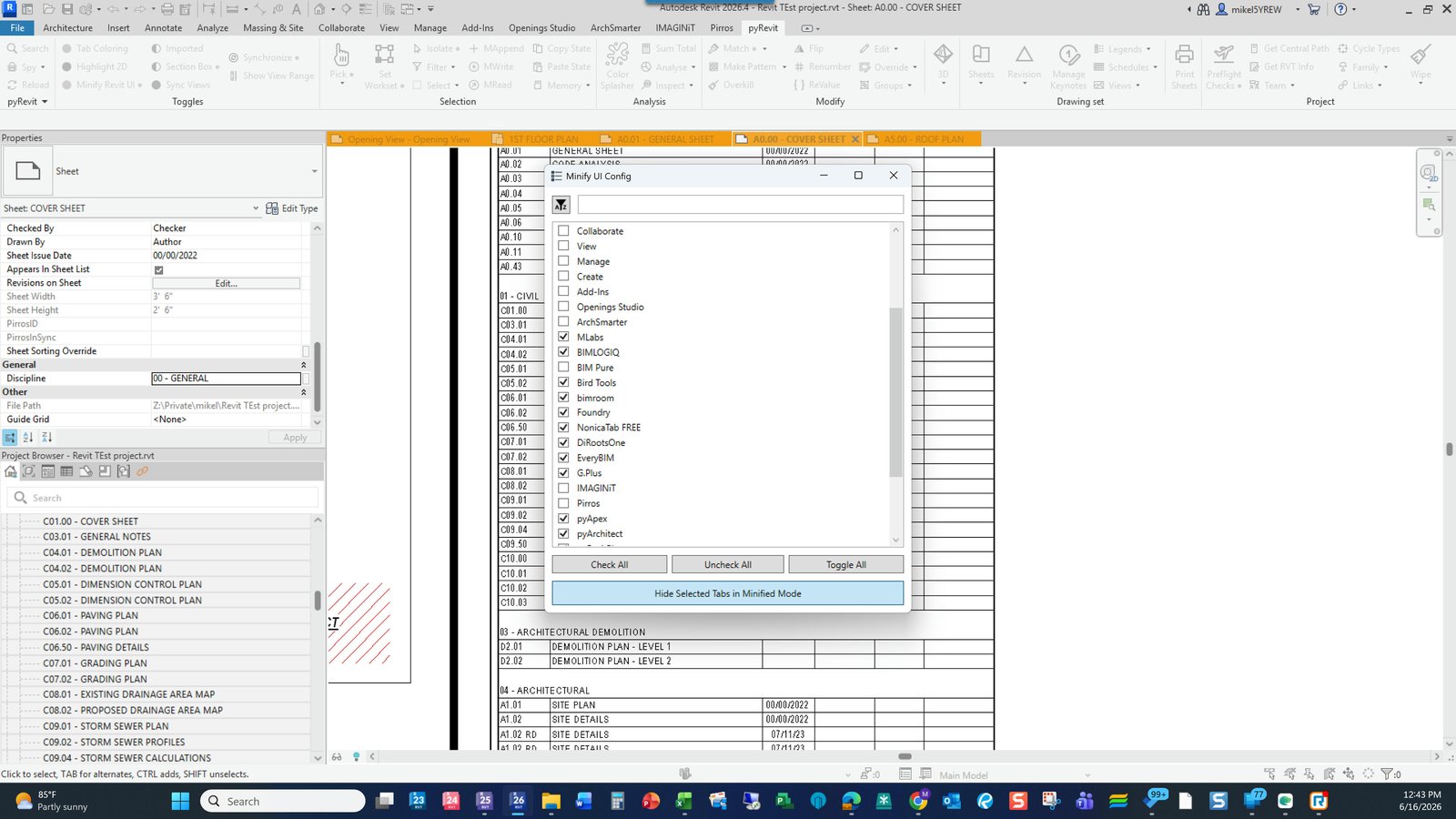Uncheck the pyArchitect checkbox
This screenshot has height=819, width=1456.
click(563, 533)
